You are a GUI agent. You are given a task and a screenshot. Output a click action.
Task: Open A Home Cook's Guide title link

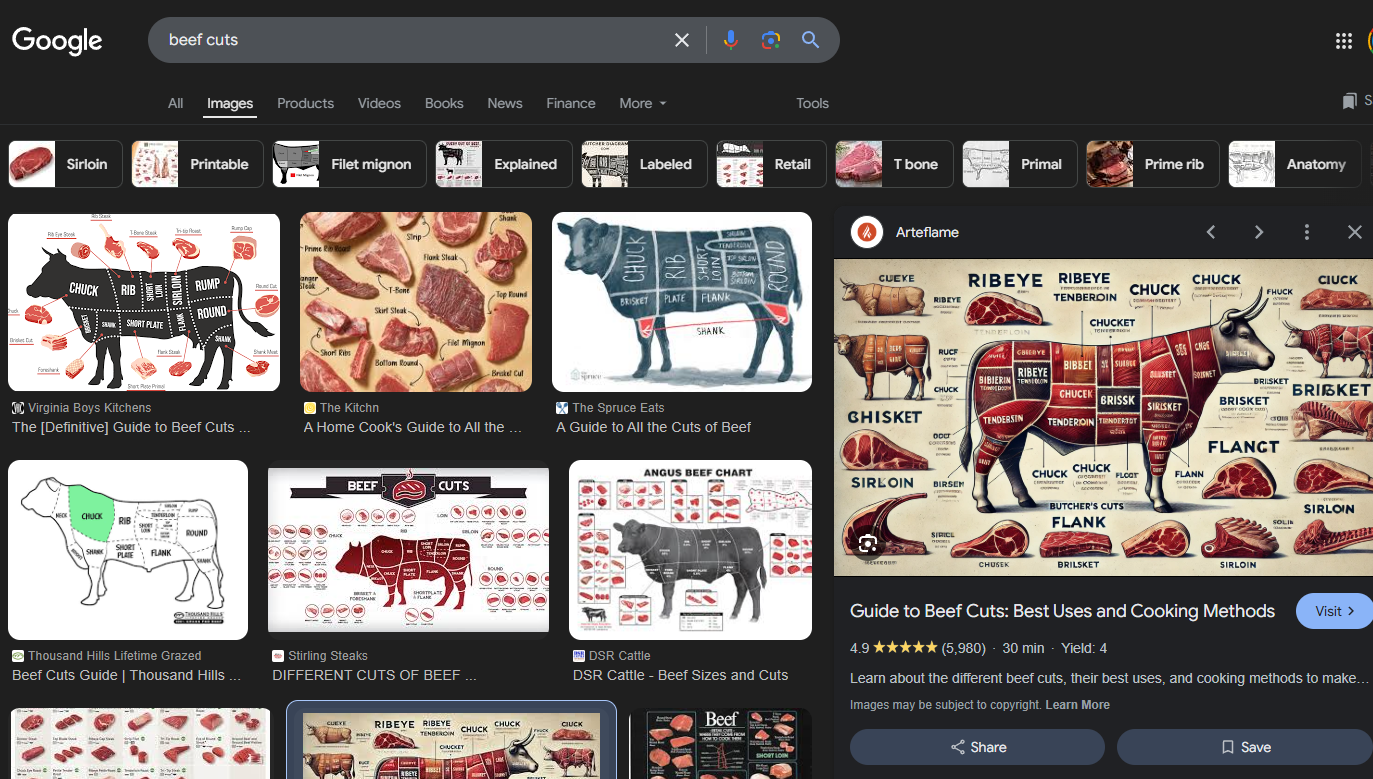pos(413,427)
